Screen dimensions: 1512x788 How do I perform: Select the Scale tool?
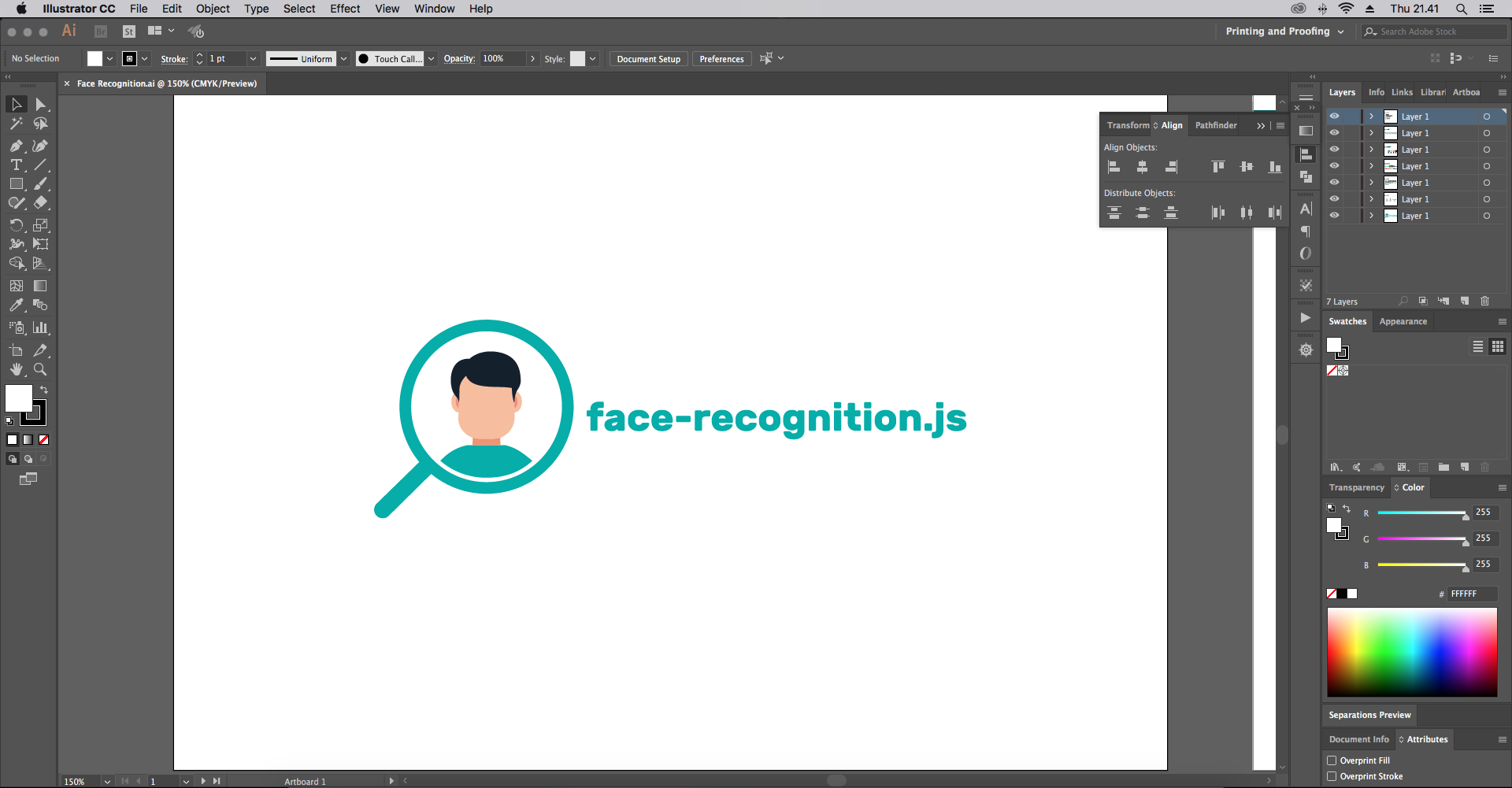[40, 225]
